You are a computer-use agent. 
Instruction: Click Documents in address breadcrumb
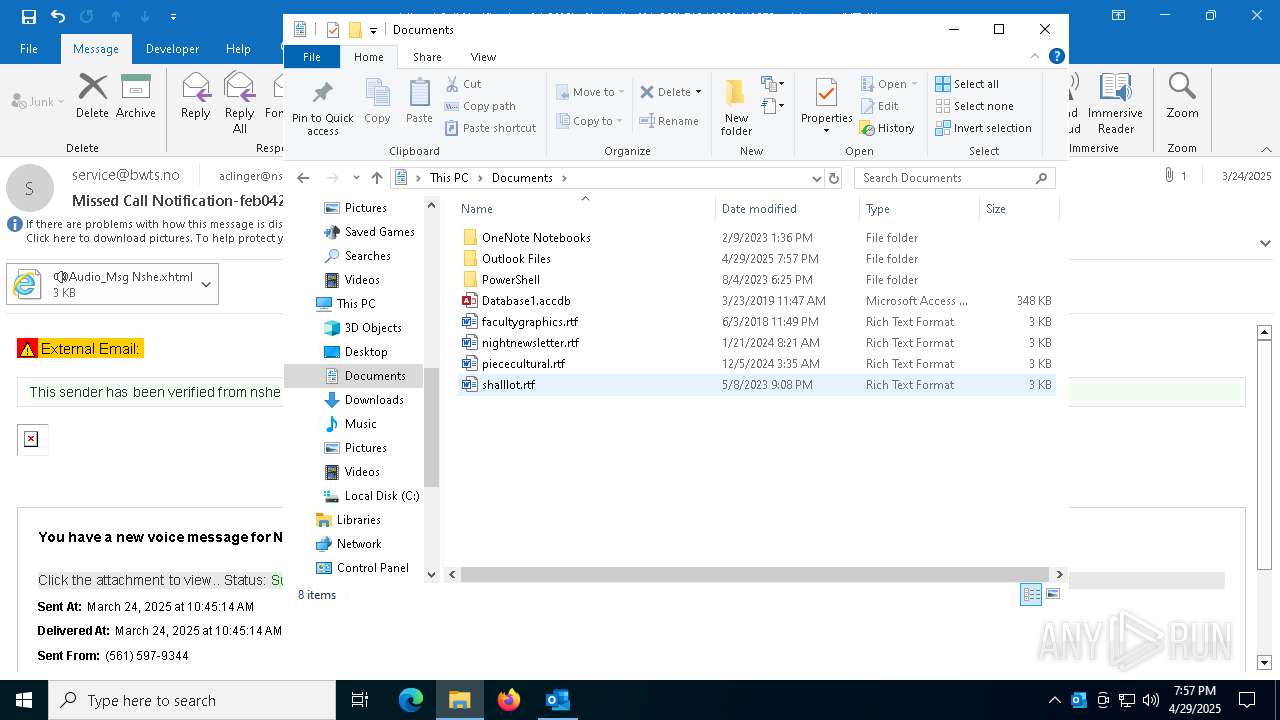pyautogui.click(x=522, y=178)
